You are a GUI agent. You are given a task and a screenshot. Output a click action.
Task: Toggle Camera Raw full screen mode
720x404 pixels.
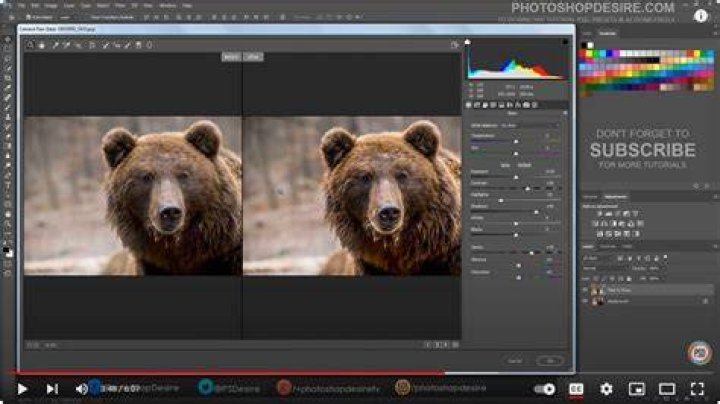click(455, 45)
